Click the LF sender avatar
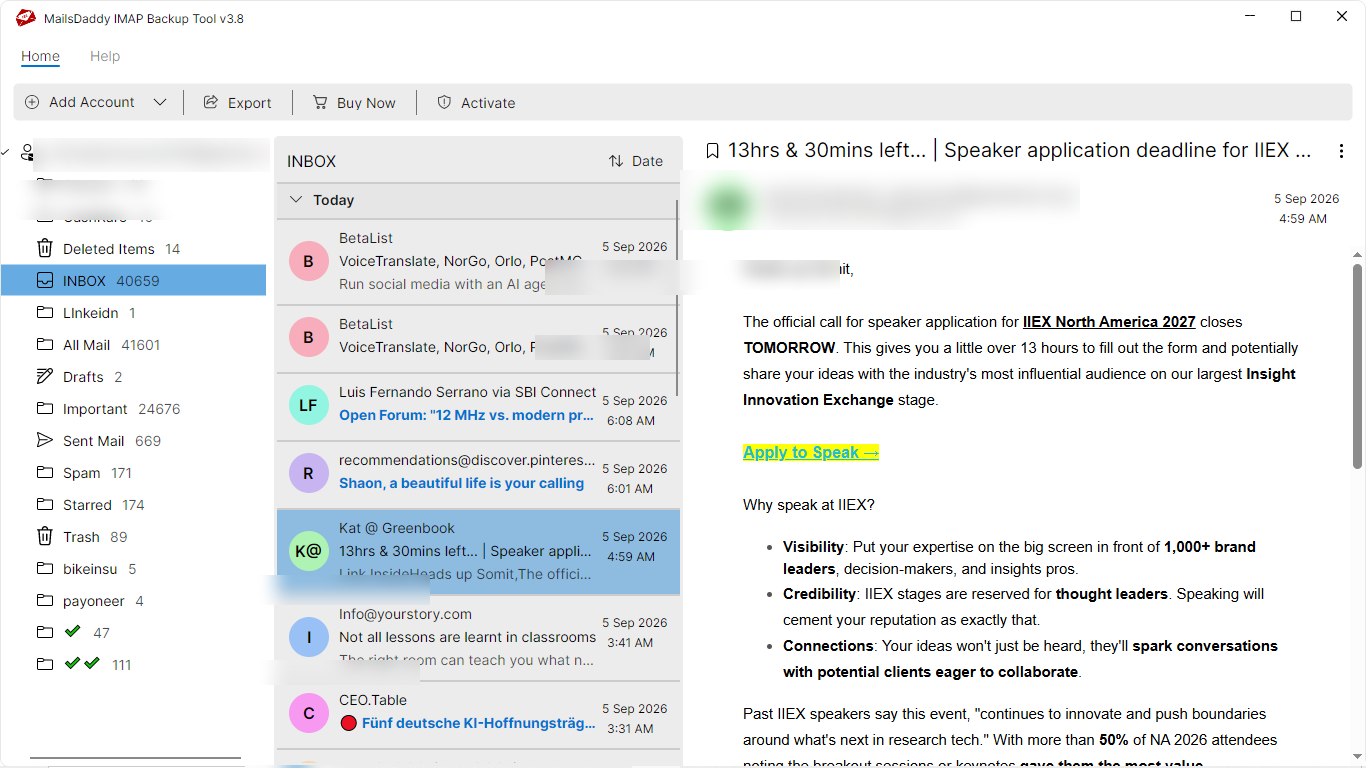Screen dimensions: 1366x768 coord(308,405)
